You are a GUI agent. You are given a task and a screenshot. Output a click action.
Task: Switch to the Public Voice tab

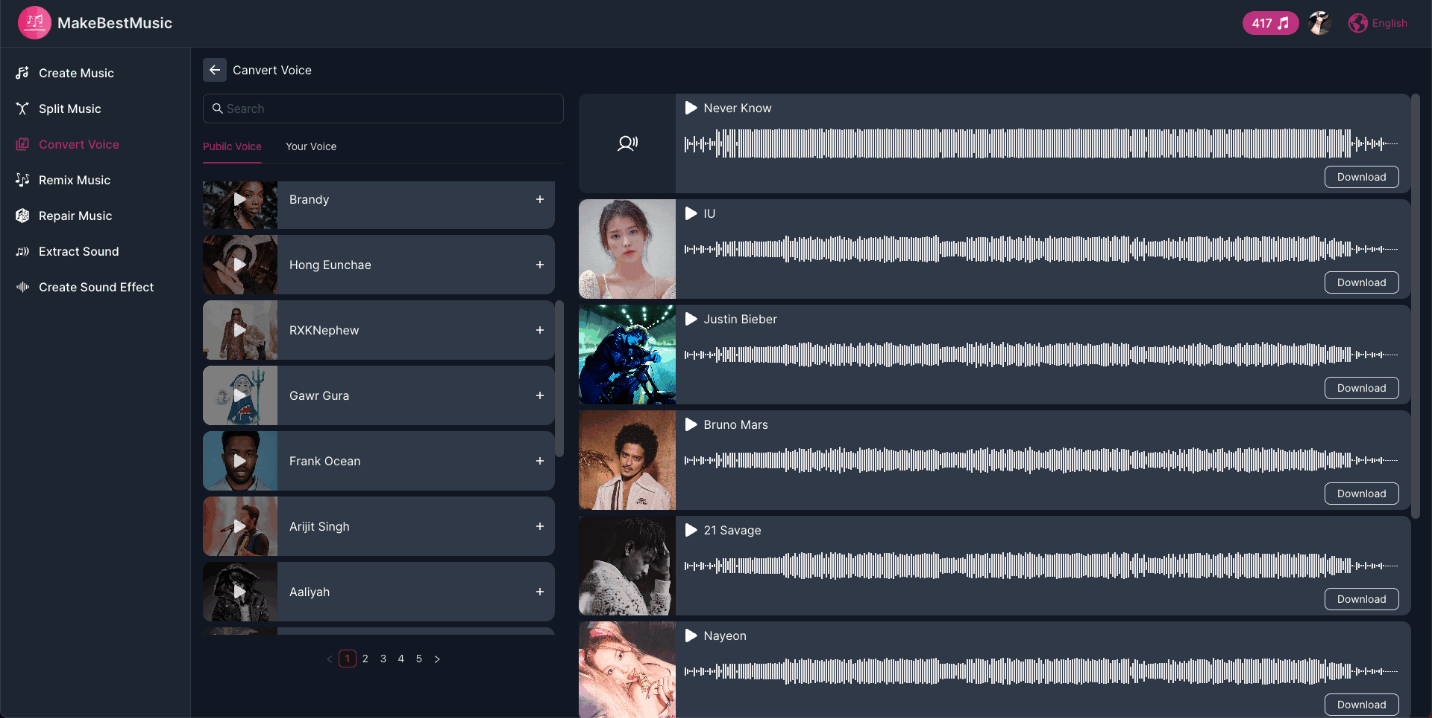pos(232,146)
